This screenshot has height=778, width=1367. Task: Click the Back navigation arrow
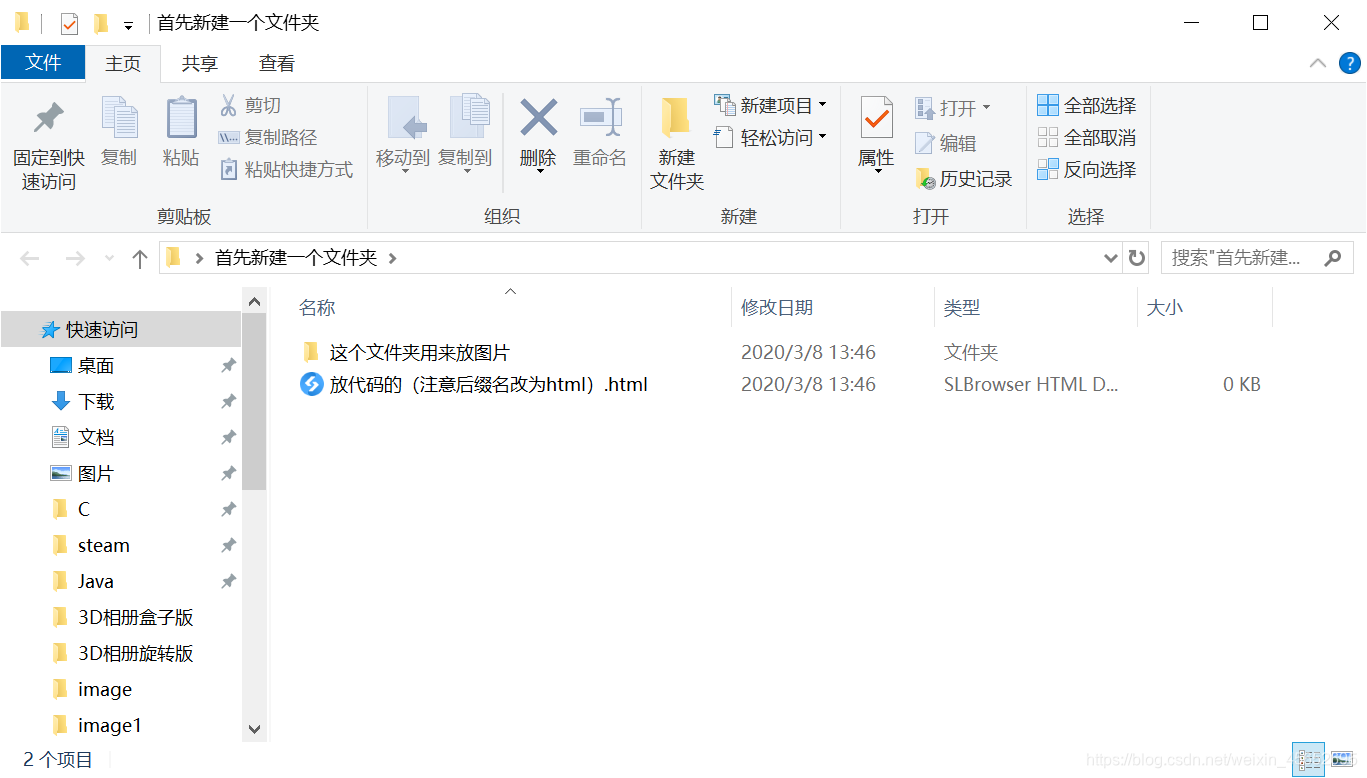[30, 258]
